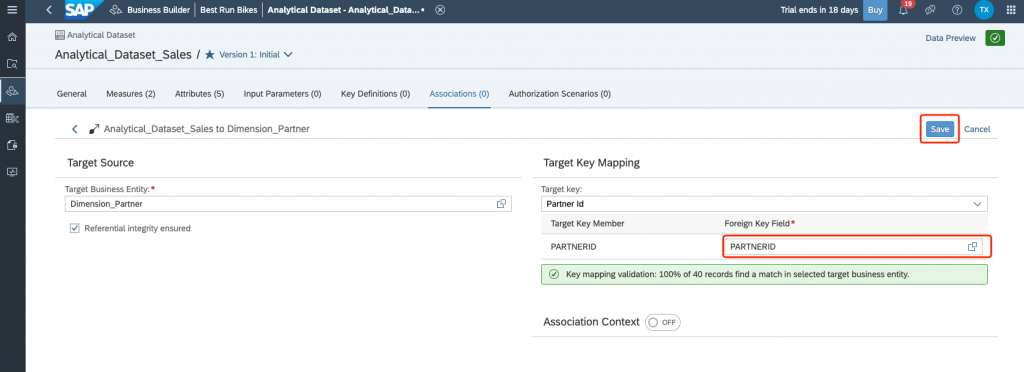The width and height of the screenshot is (1024, 372).
Task: Uncheck Referential integrity ensured
Action: tap(74, 228)
